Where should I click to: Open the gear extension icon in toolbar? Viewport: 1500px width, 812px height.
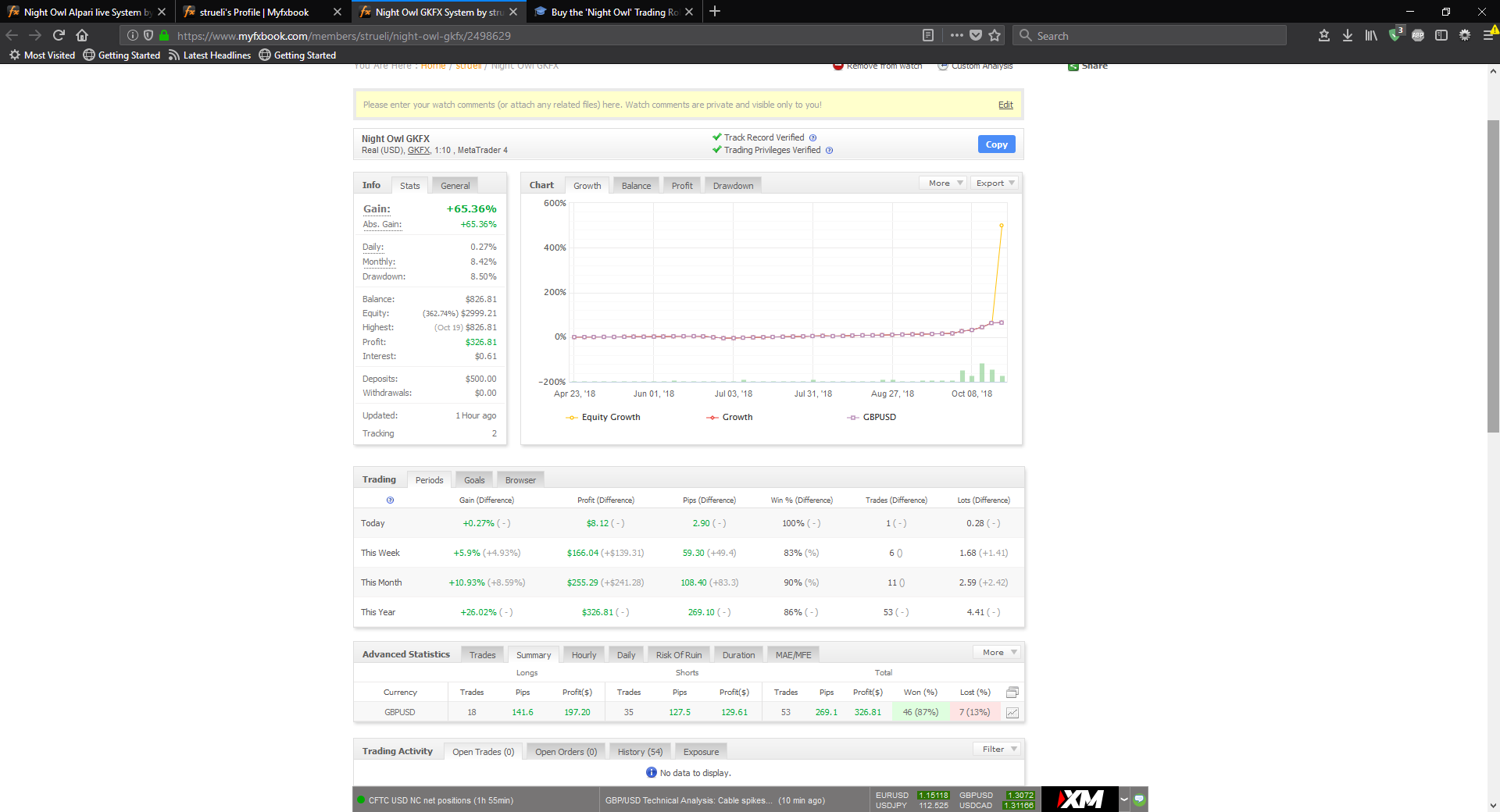pyautogui.click(x=1465, y=35)
